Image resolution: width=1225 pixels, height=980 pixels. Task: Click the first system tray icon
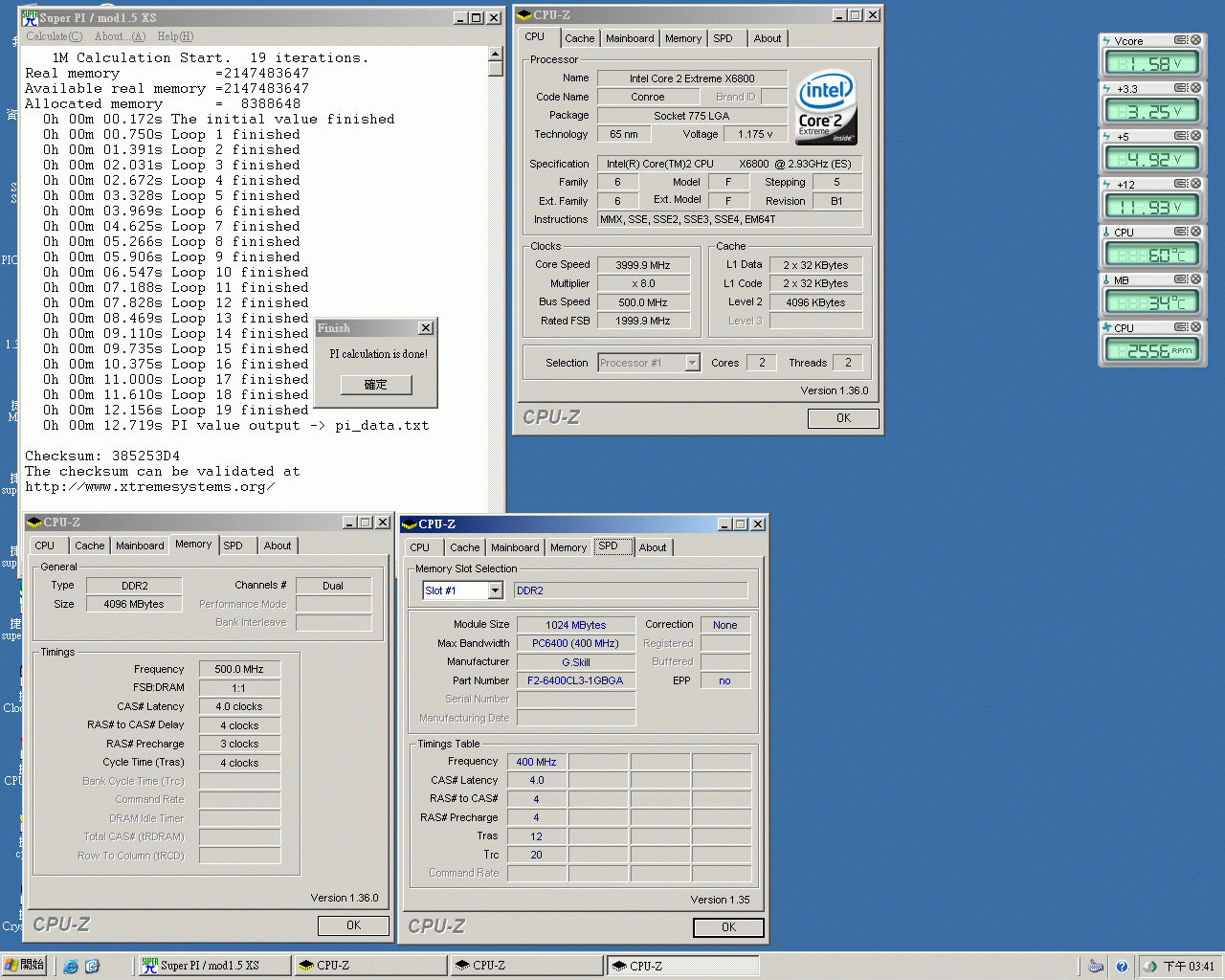pos(1096,967)
